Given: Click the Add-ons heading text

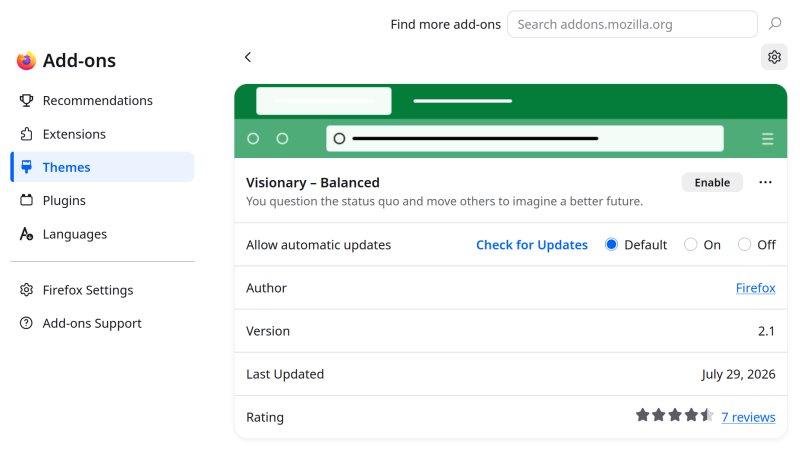Looking at the screenshot, I should click(79, 60).
